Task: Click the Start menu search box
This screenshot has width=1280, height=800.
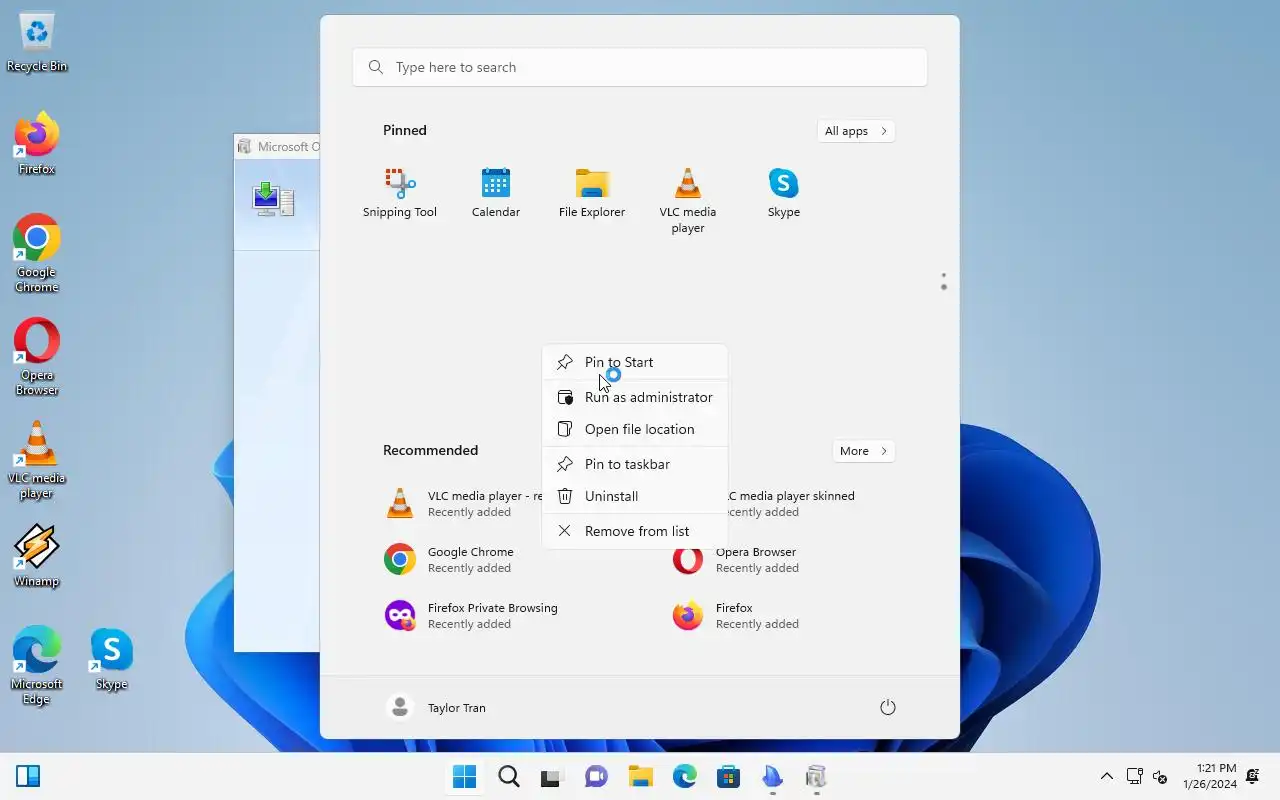Action: click(x=640, y=67)
